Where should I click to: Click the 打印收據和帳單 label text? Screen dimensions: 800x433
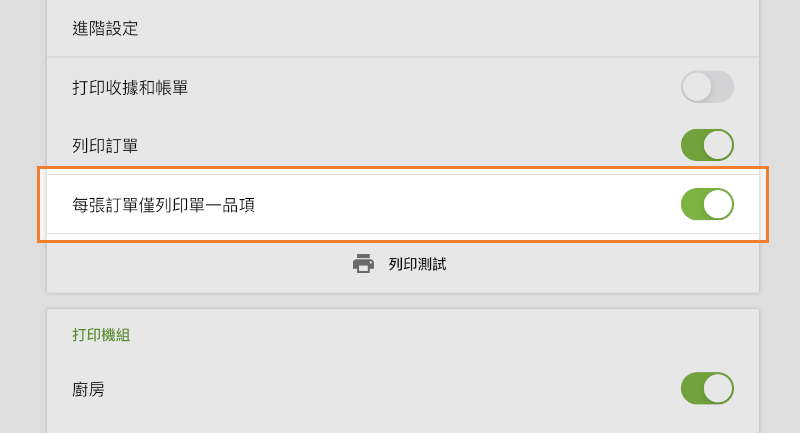(x=130, y=87)
